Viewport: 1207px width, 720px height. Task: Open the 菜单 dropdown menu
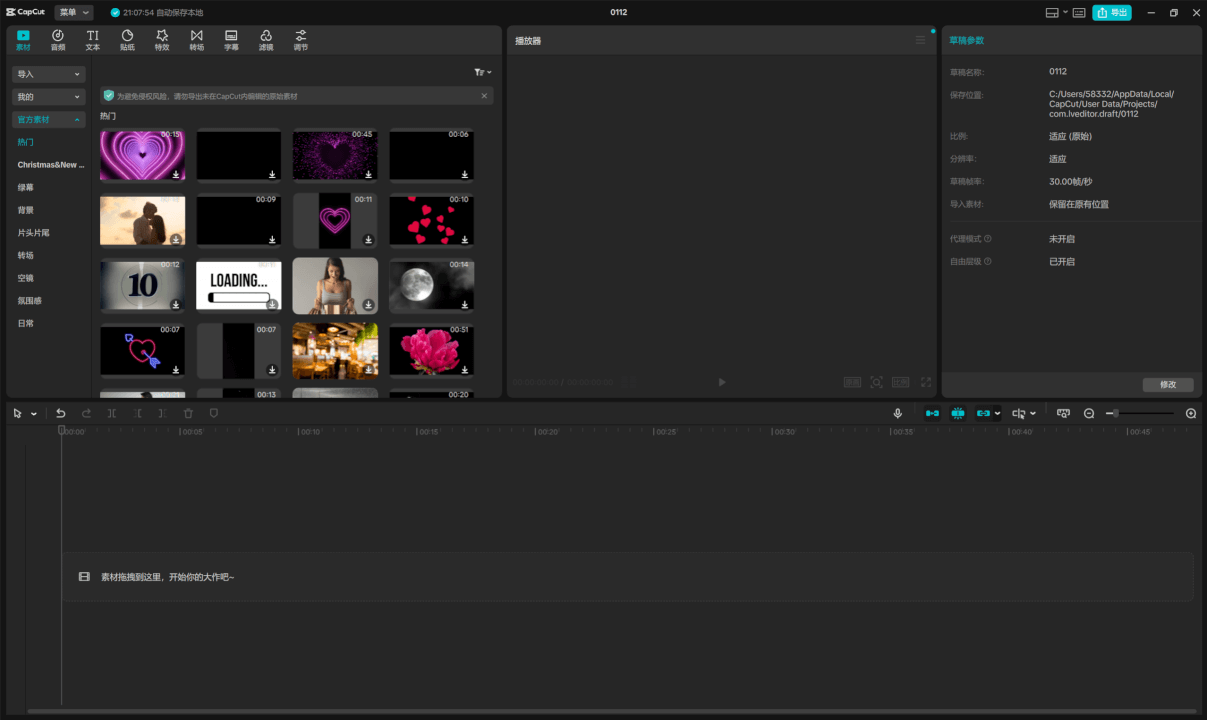[73, 12]
